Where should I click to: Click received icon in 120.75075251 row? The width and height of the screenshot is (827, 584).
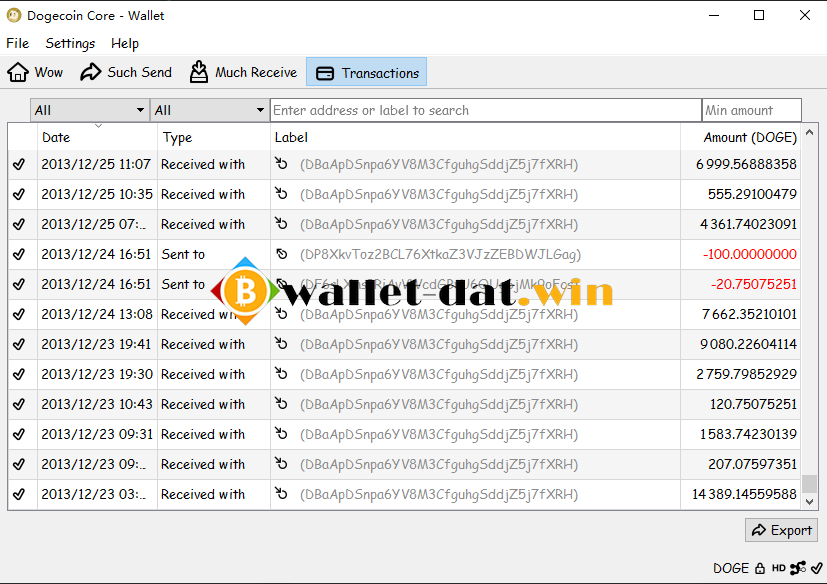[x=281, y=404]
